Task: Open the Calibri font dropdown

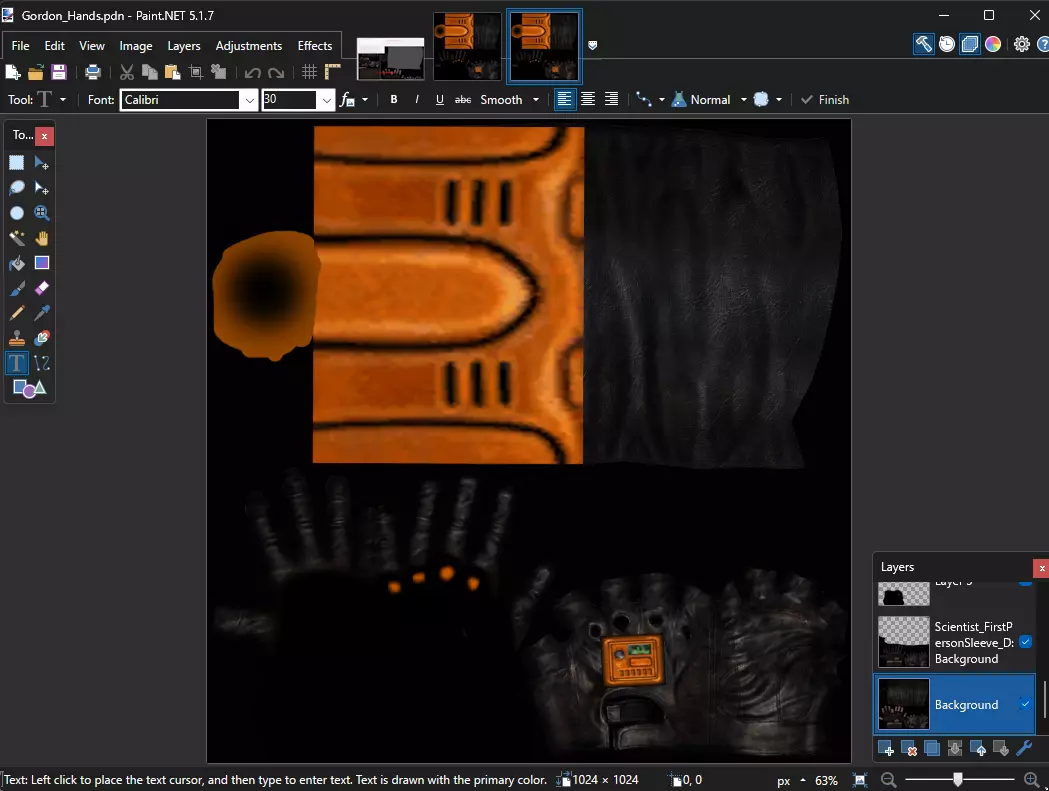Action: pos(248,100)
